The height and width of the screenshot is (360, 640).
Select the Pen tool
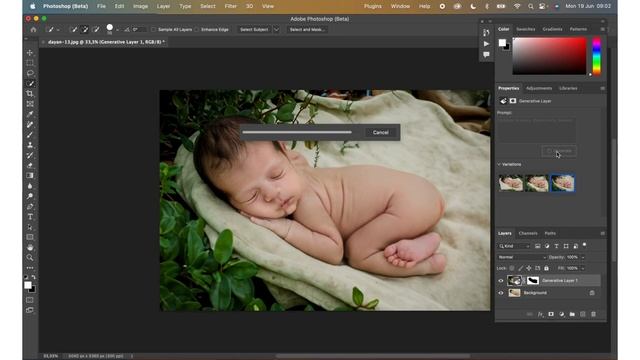[30, 207]
